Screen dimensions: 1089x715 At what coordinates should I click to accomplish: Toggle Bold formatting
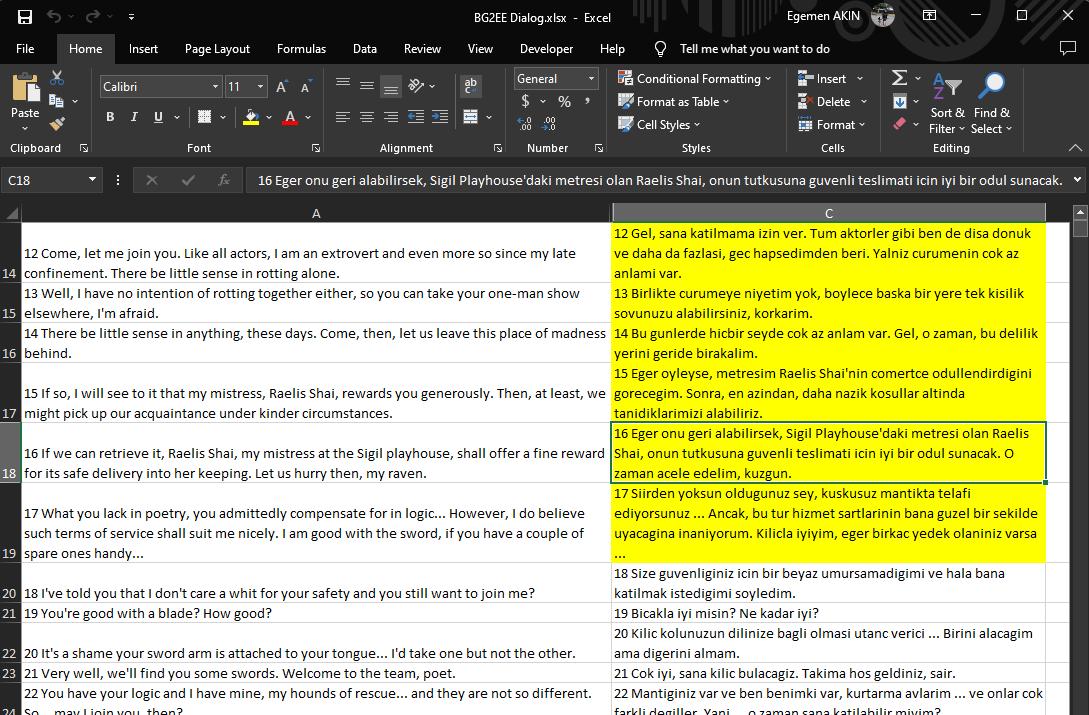pyautogui.click(x=110, y=117)
